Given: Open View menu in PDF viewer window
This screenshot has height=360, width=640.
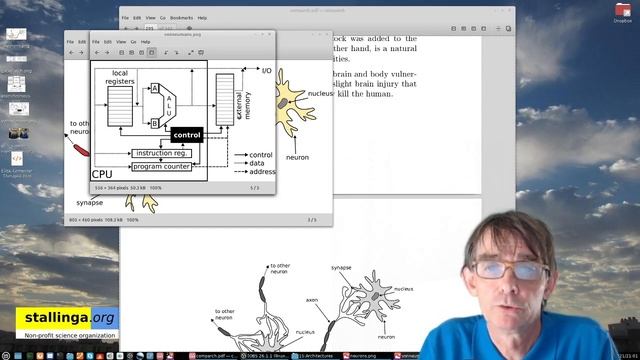Looking at the screenshot, I should [x=151, y=18].
